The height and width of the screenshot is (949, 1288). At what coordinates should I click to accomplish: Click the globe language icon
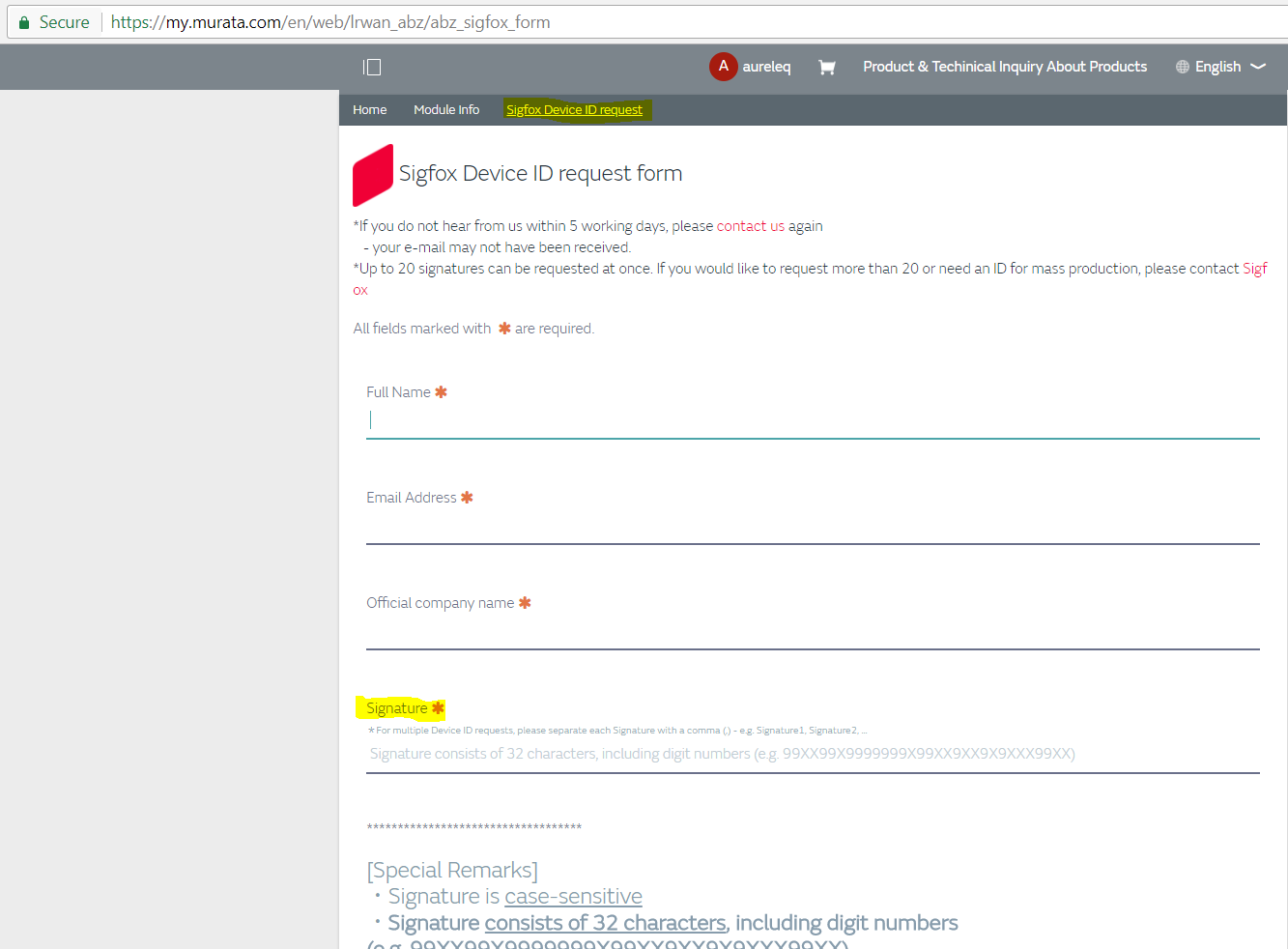tap(1182, 67)
